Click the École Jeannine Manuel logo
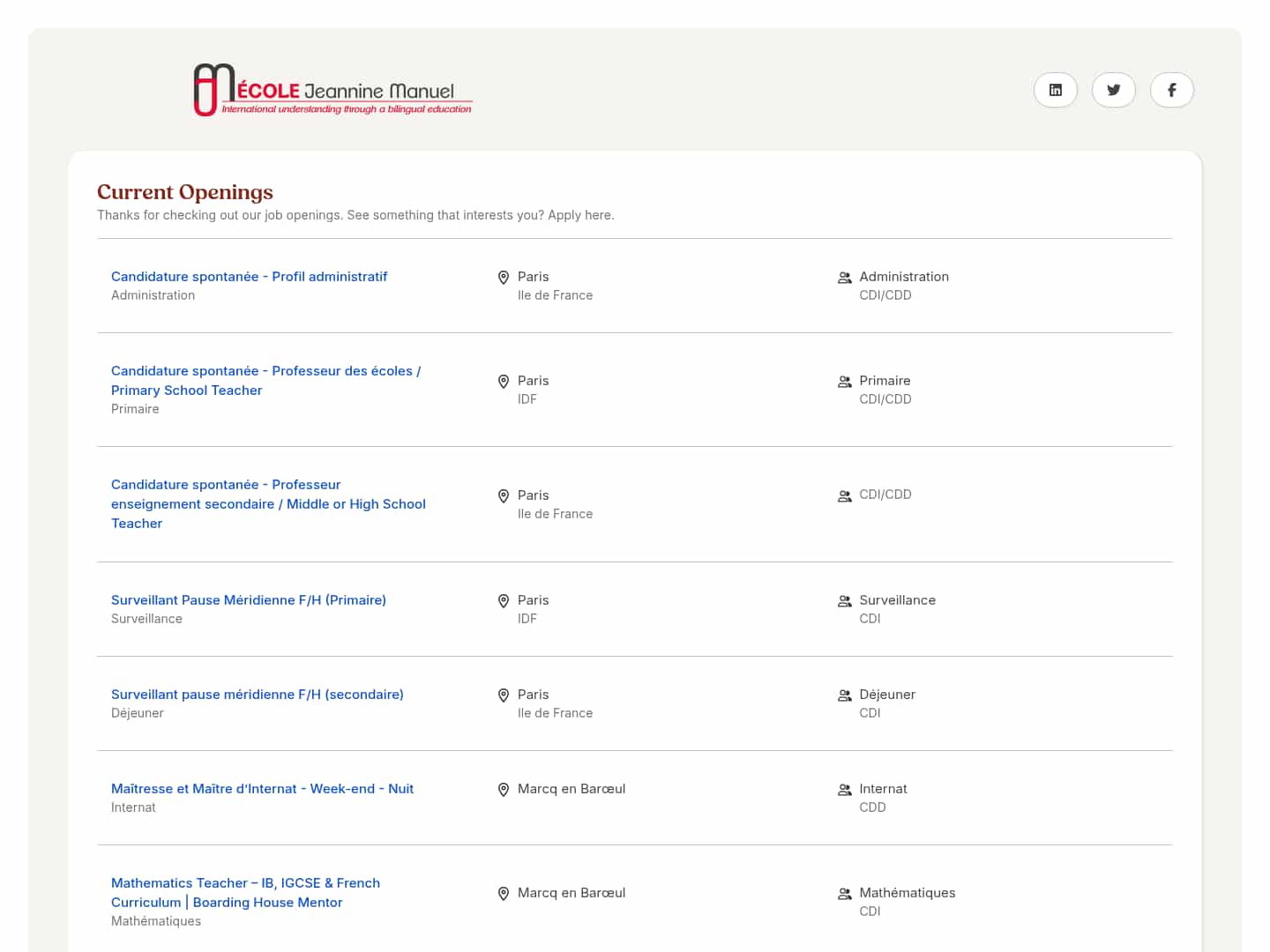 [x=332, y=90]
